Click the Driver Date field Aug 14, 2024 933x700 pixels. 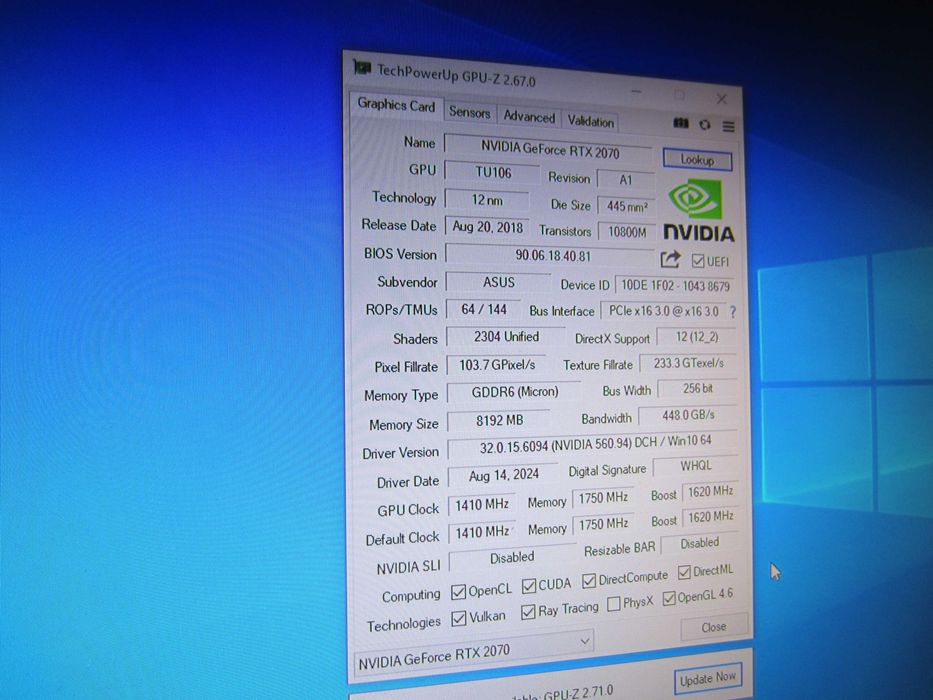503,475
